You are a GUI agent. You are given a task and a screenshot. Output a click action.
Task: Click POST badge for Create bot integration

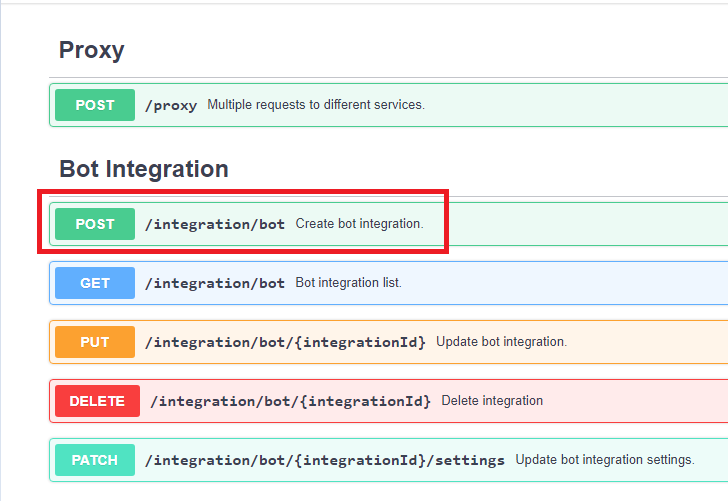(x=95, y=224)
